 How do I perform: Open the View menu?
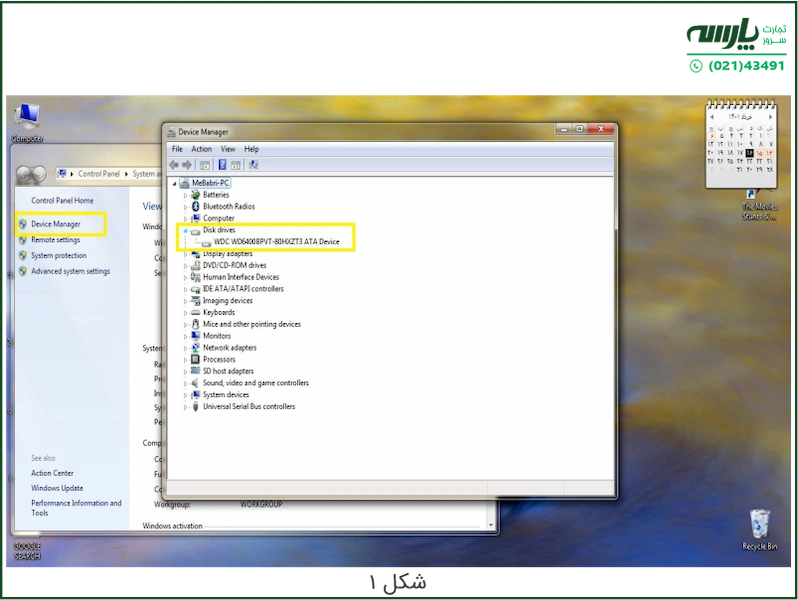coord(227,149)
